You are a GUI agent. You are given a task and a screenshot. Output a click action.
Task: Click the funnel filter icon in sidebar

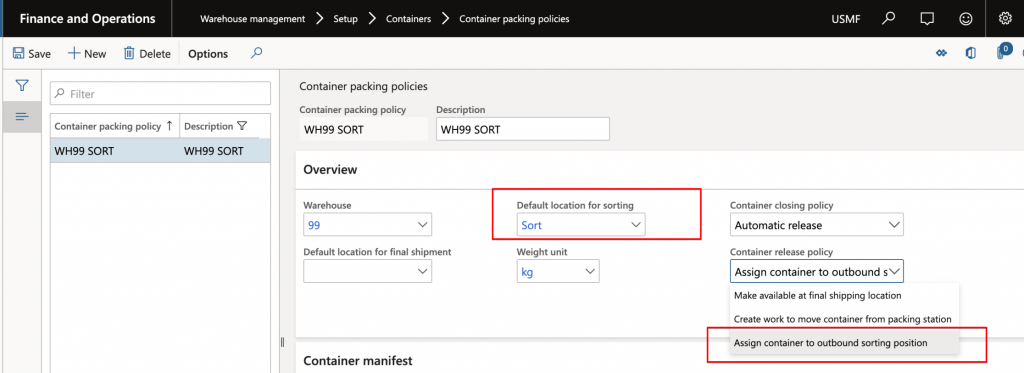[x=22, y=86]
